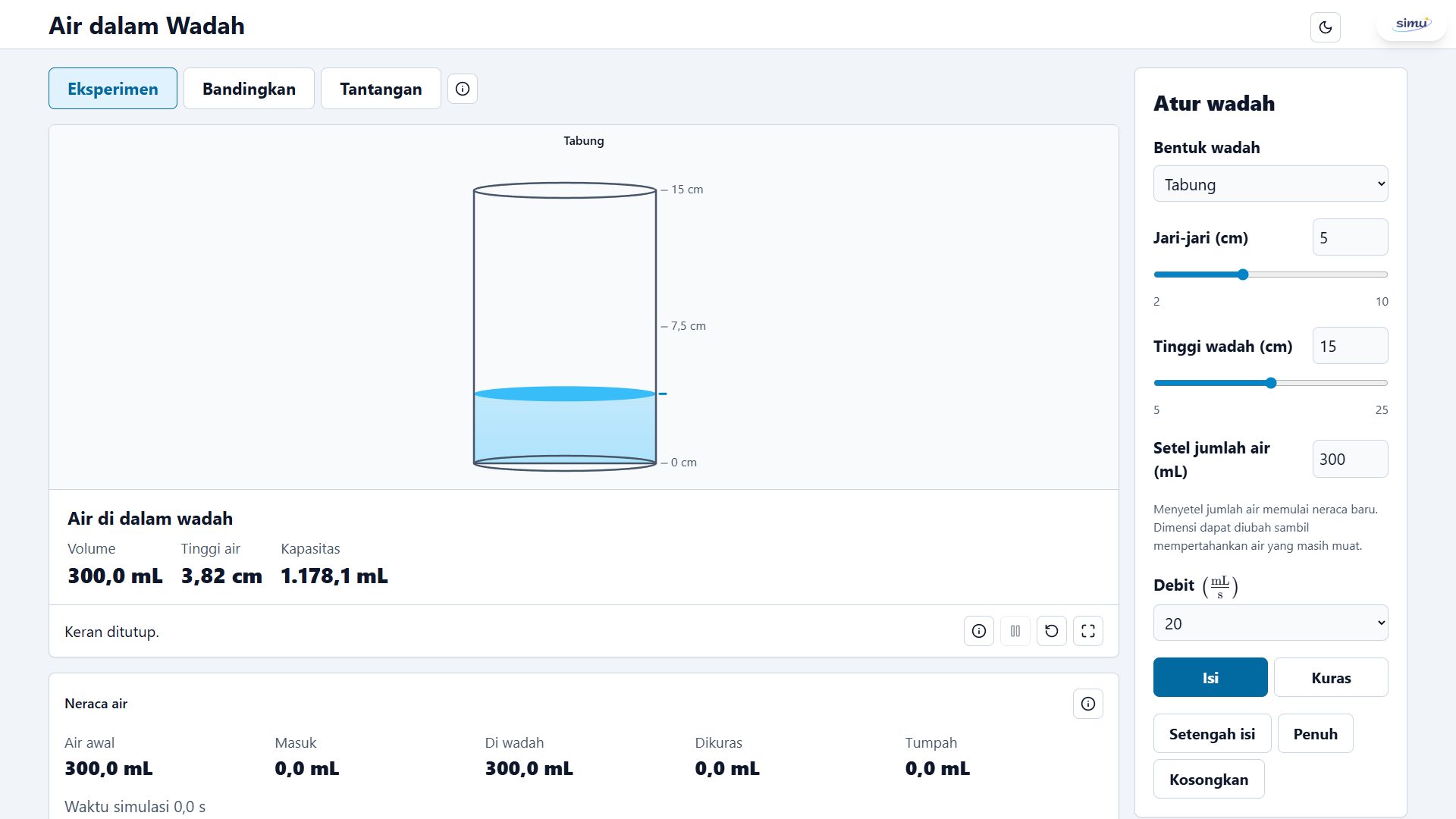Switch to Bandingkan tab
The height and width of the screenshot is (819, 1456).
[x=249, y=89]
